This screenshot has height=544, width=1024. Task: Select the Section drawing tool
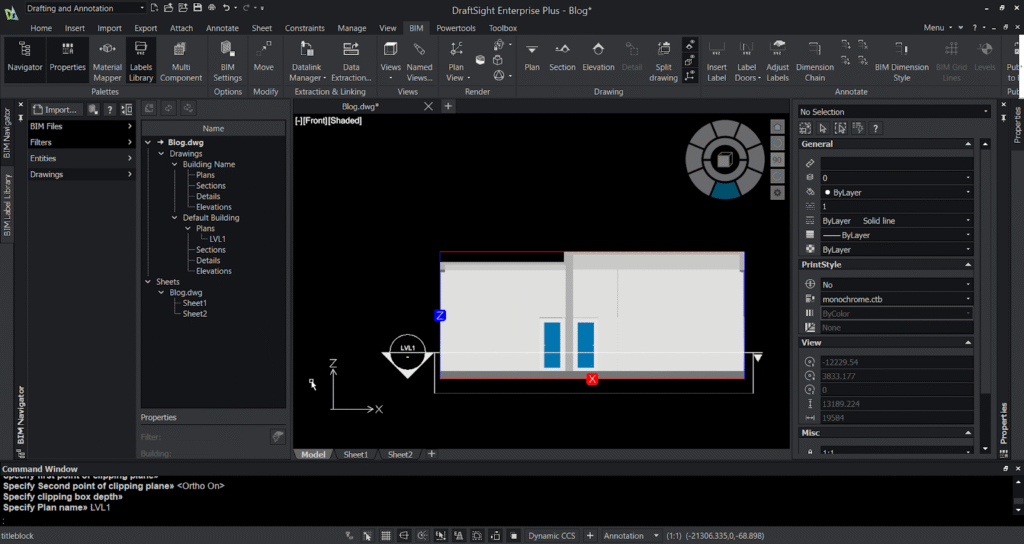(562, 55)
